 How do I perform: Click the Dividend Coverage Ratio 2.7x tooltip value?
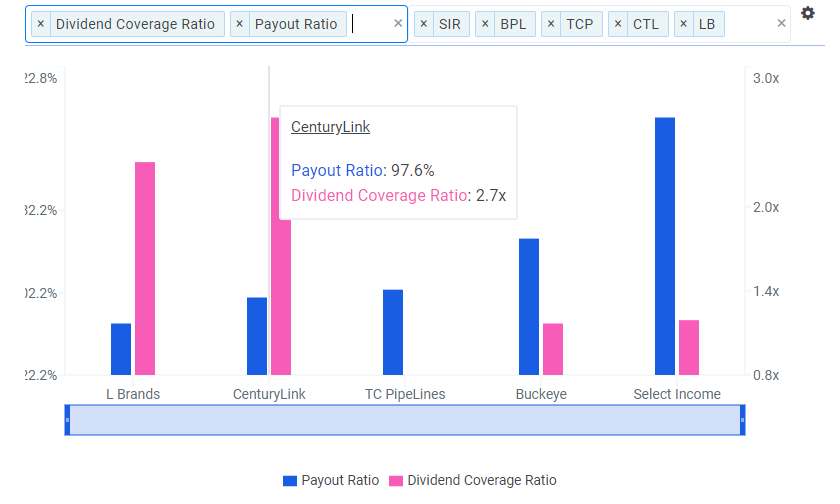[491, 195]
